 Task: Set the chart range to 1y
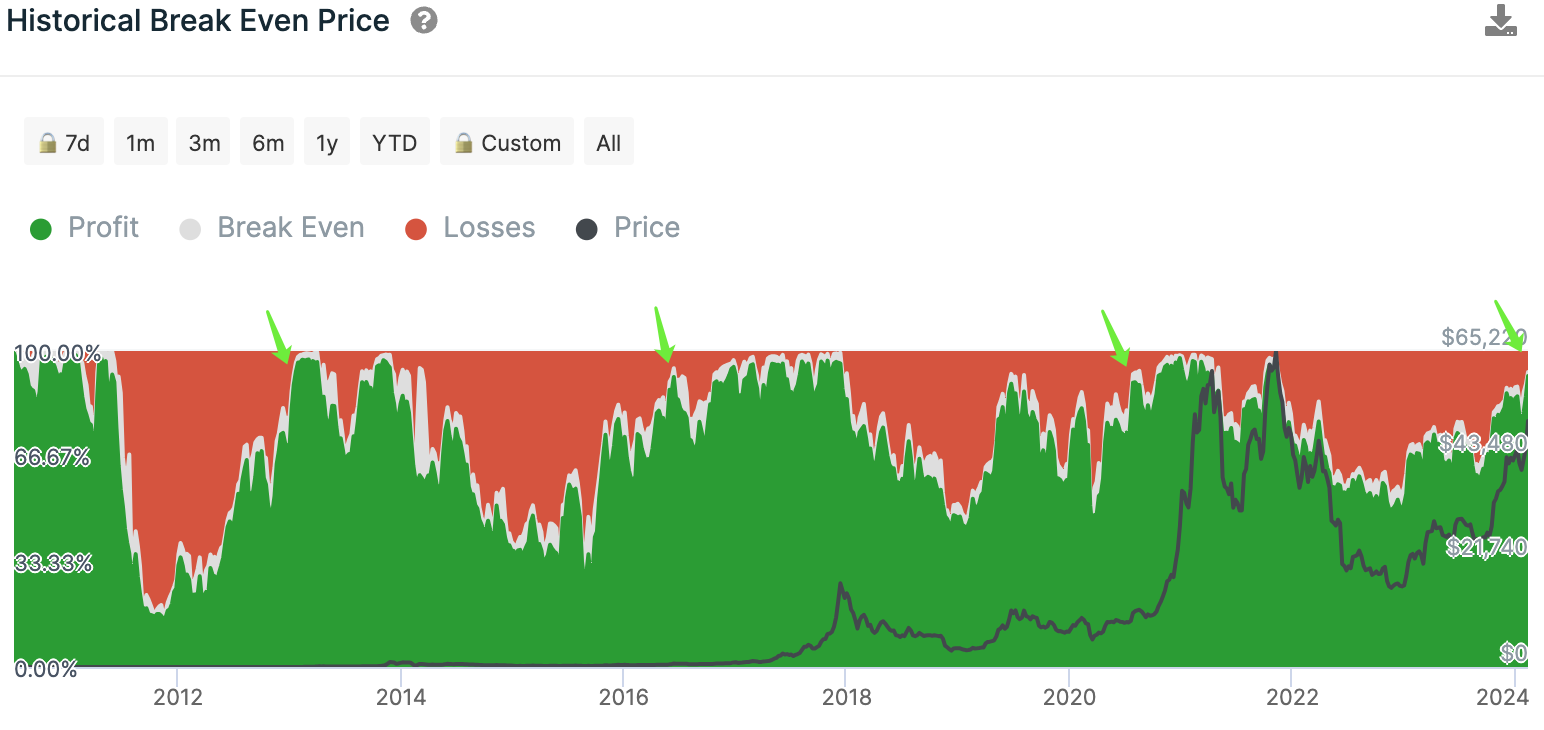coord(327,143)
